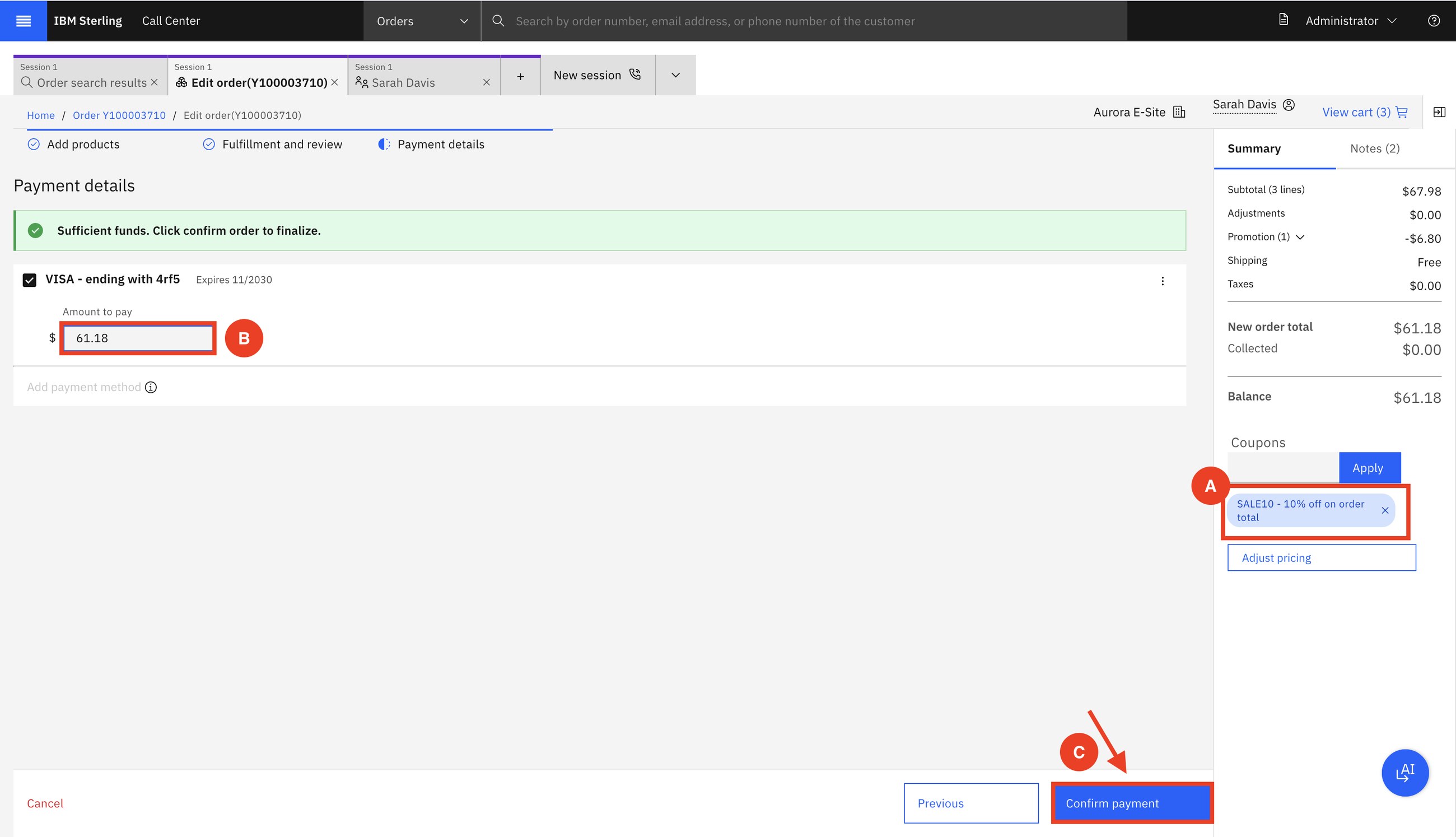This screenshot has width=1456, height=837.
Task: Open the Notes (2) tab
Action: click(x=1374, y=148)
